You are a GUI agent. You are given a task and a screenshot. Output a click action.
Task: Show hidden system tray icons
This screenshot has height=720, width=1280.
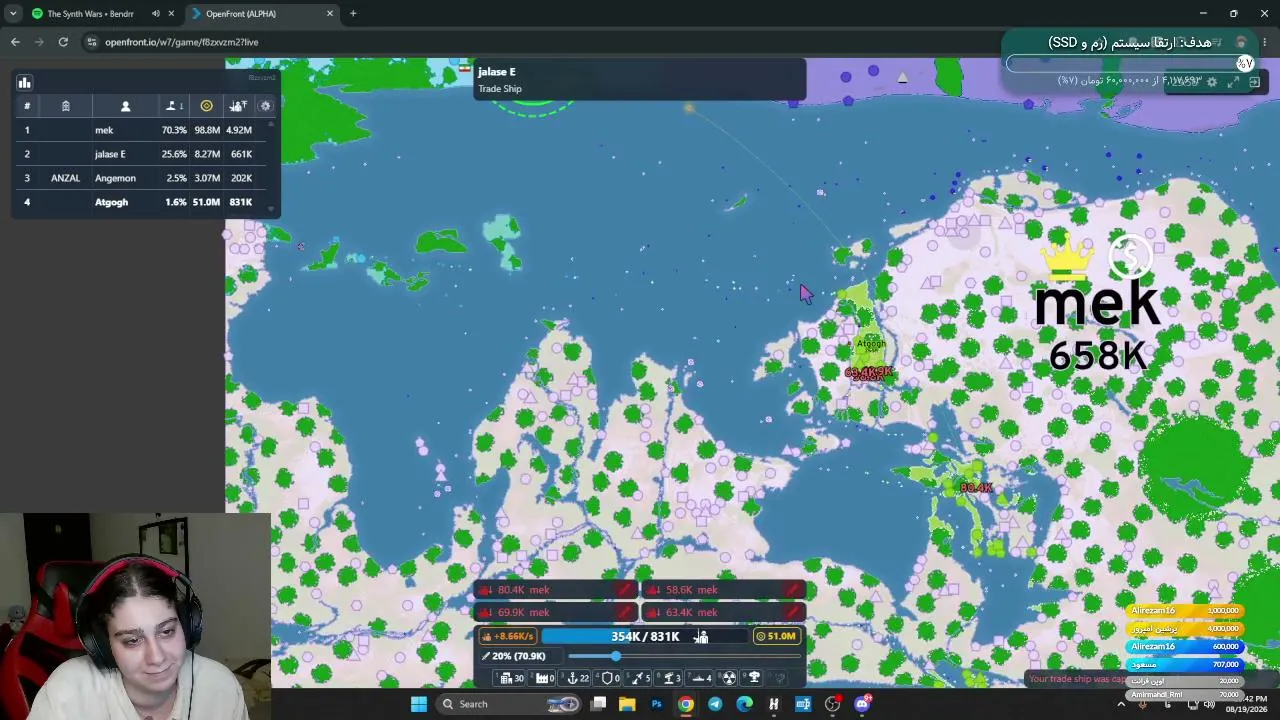click(x=1121, y=704)
